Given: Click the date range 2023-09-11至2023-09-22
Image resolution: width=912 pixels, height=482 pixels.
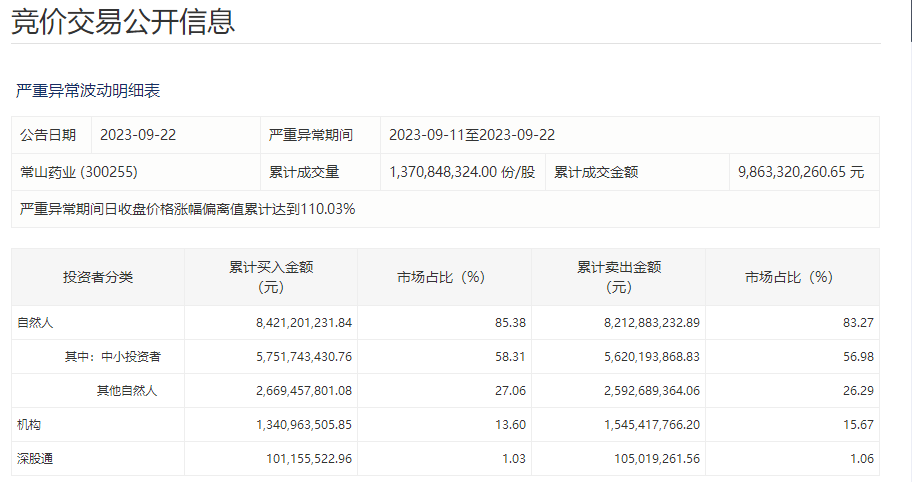Looking at the screenshot, I should click(471, 135).
